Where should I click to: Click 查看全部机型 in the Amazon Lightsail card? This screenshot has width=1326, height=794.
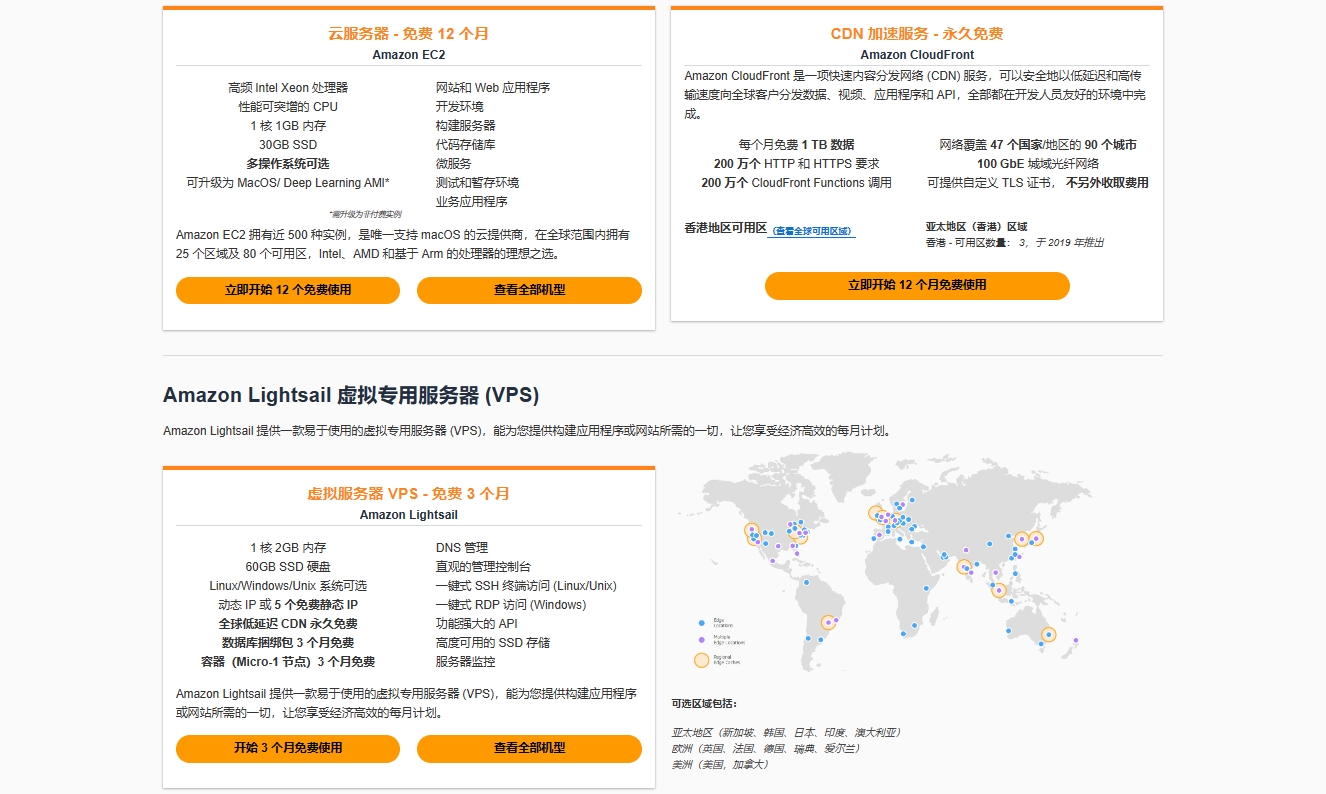(x=529, y=748)
